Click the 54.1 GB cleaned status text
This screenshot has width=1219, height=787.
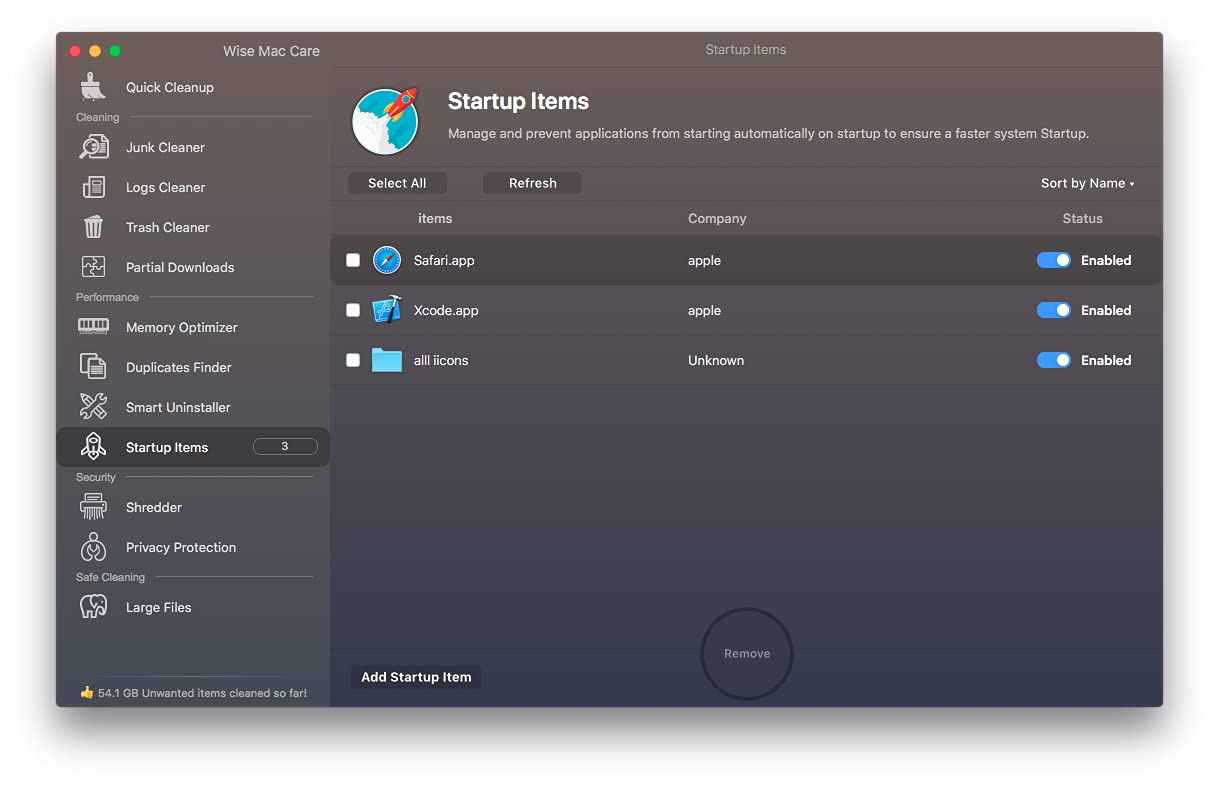click(202, 693)
